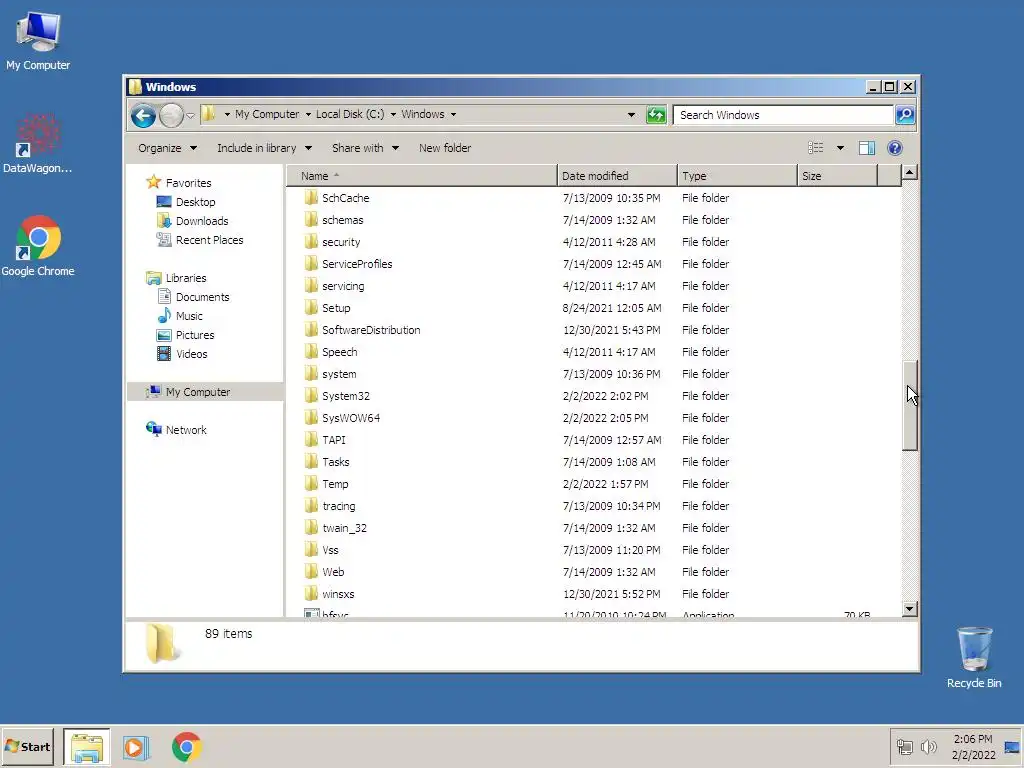Screen dimensions: 1024x768
Task: Select the SoftwareDistribution folder icon
Action: click(x=312, y=329)
